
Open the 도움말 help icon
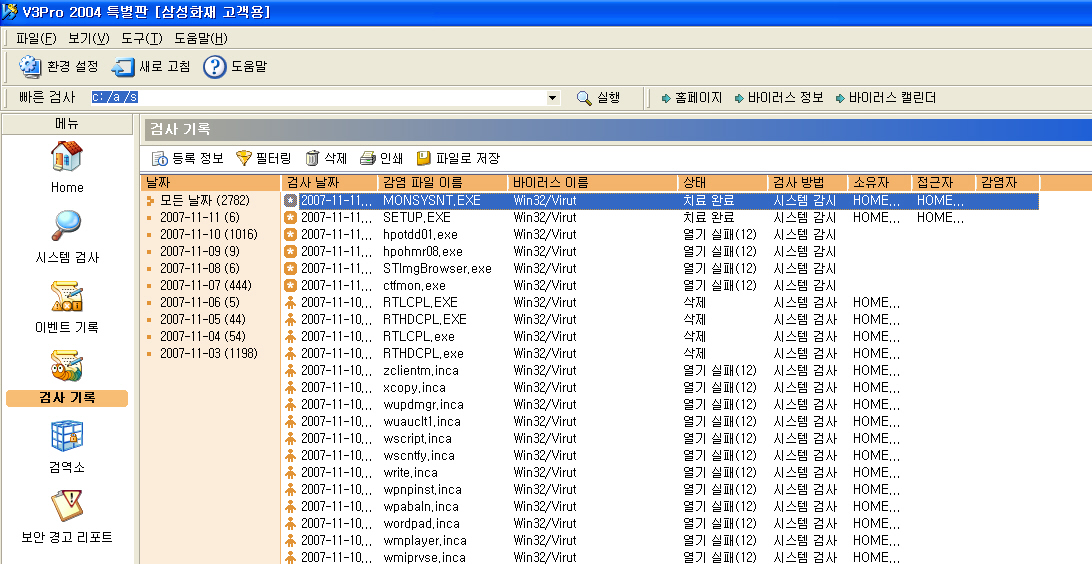(x=214, y=67)
